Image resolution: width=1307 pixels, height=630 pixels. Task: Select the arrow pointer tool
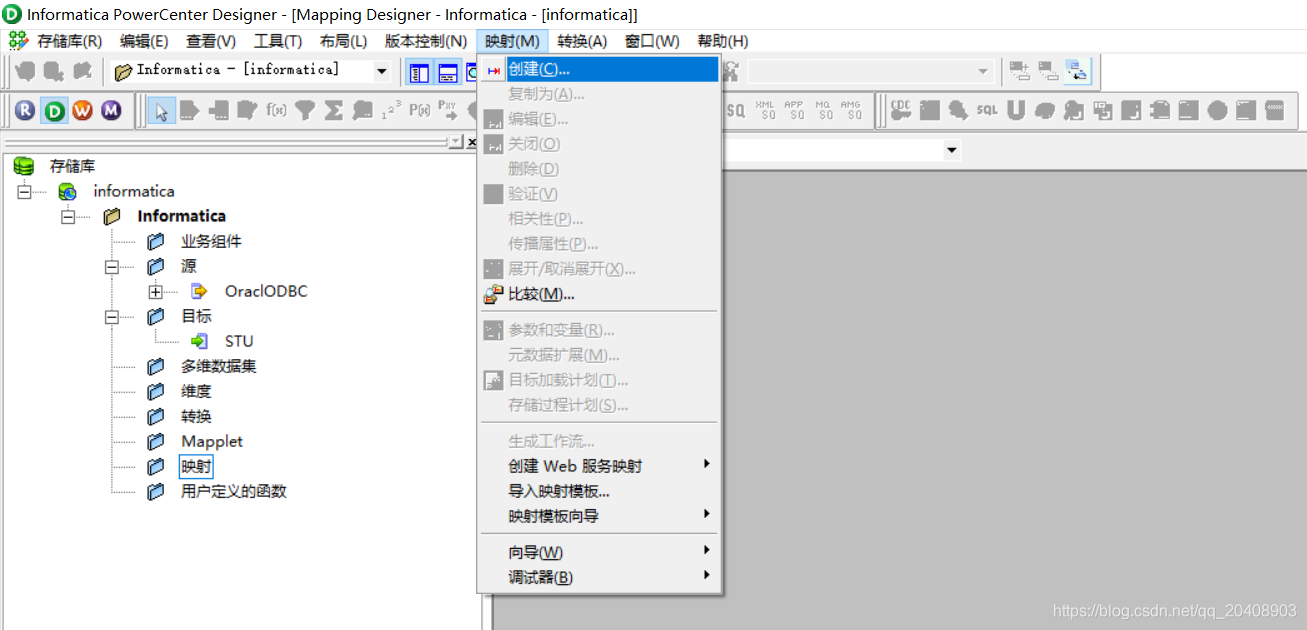coord(161,110)
